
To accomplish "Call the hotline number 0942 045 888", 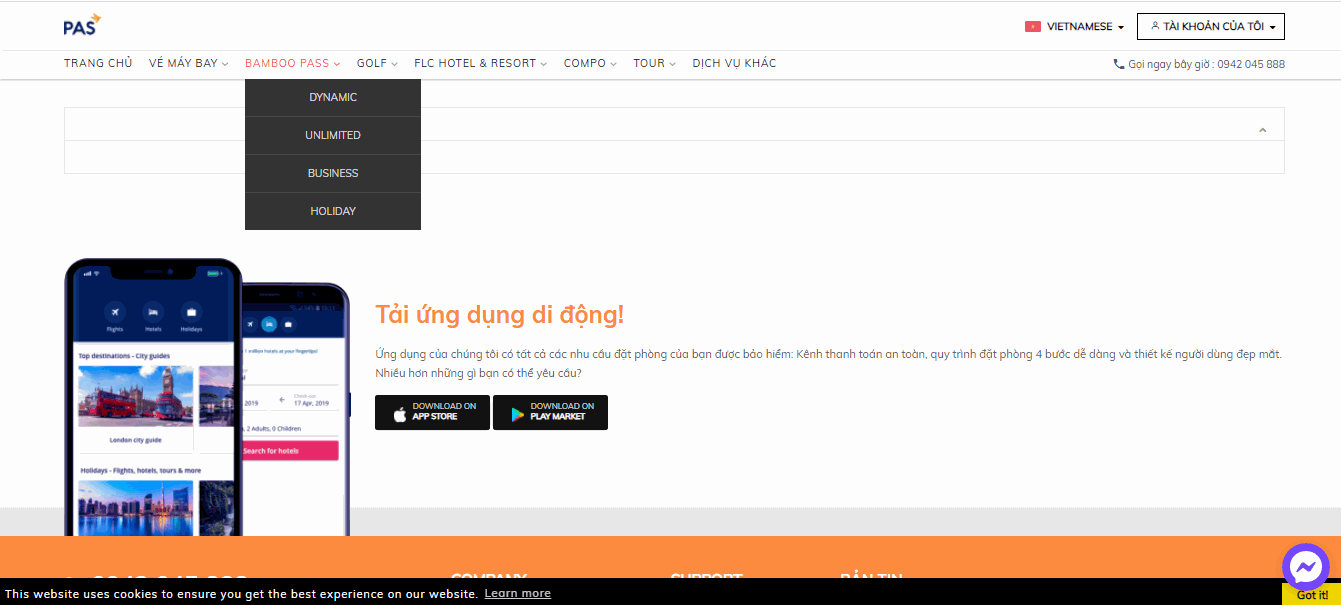I will click(1251, 64).
